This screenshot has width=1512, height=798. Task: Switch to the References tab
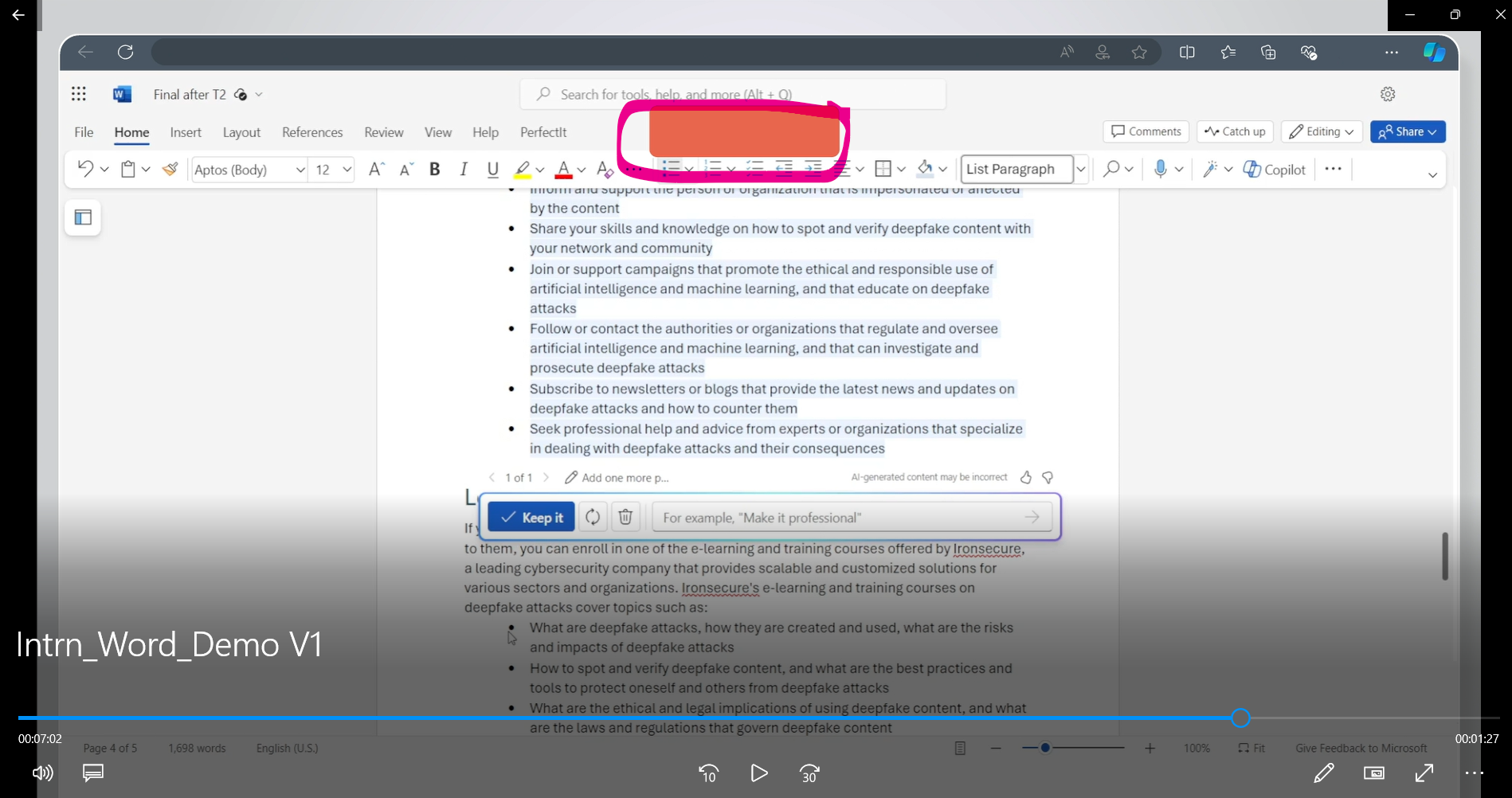tap(312, 132)
